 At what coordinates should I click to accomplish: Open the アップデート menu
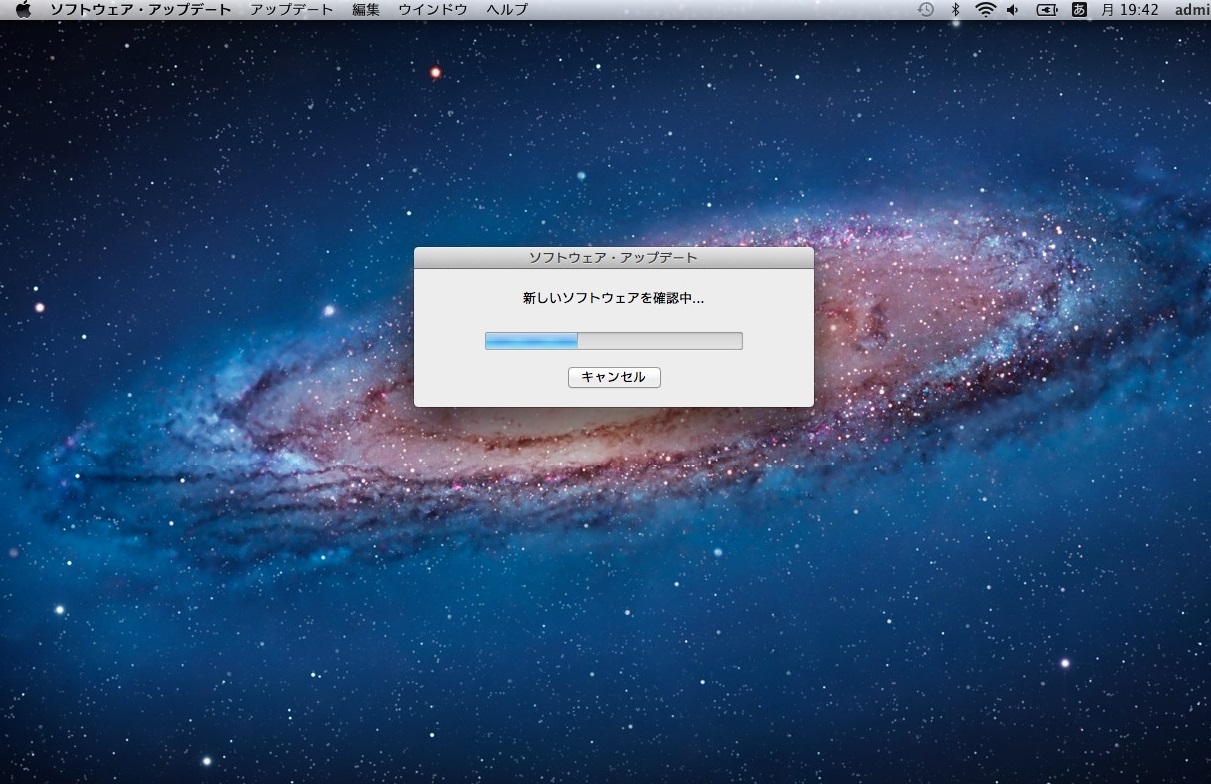pyautogui.click(x=292, y=10)
